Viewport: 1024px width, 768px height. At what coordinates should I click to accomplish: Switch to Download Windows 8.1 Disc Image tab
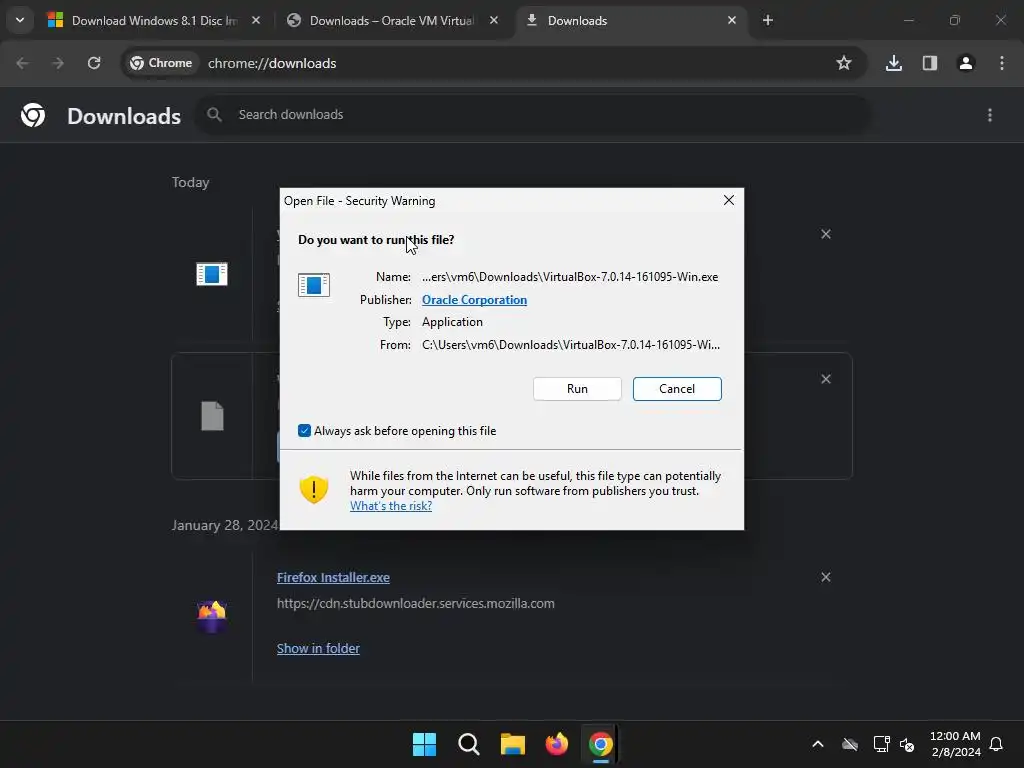[154, 20]
